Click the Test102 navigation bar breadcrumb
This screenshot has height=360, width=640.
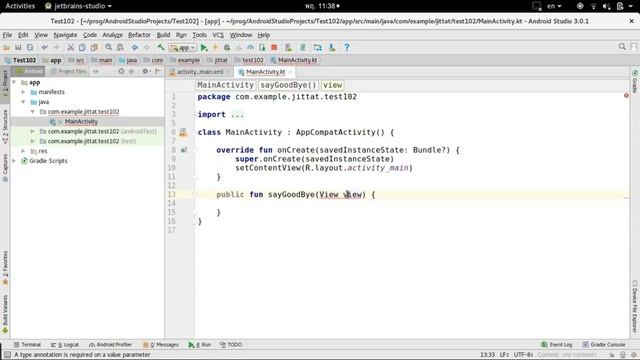click(20, 60)
